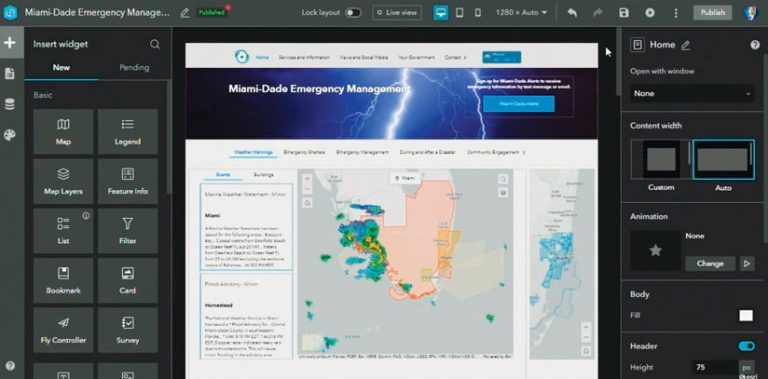Viewport: 768px width, 379px height.
Task: Click the Publish button
Action: [713, 13]
